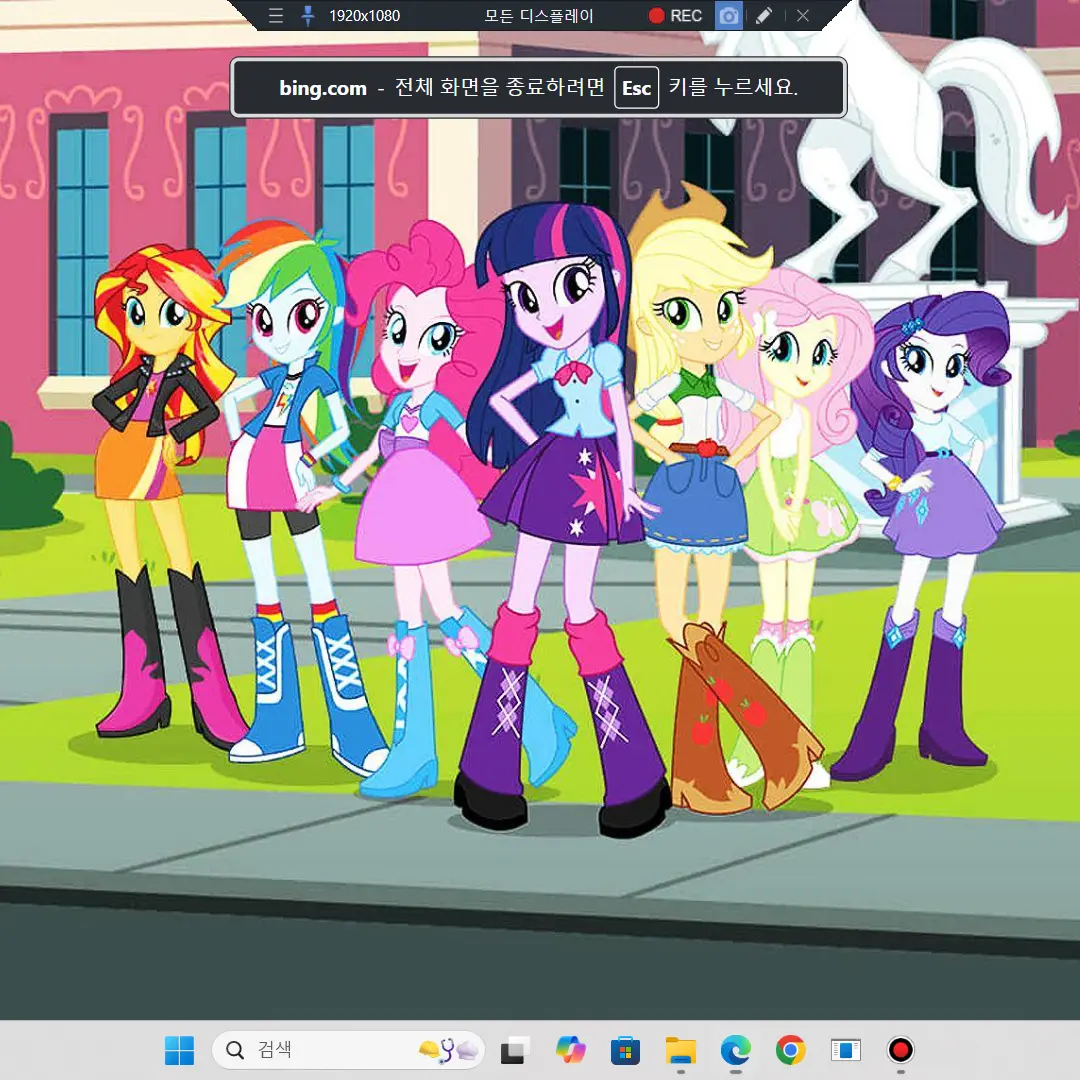1080x1080 pixels.
Task: Click the blue pin icon in recorder bar
Action: (308, 16)
